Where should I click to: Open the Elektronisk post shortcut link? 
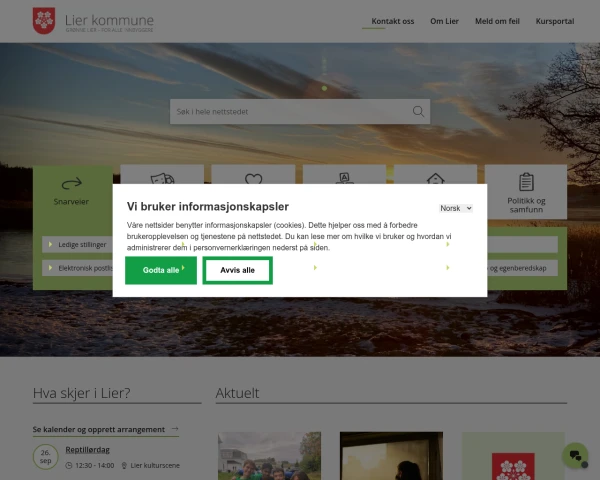tap(78, 268)
